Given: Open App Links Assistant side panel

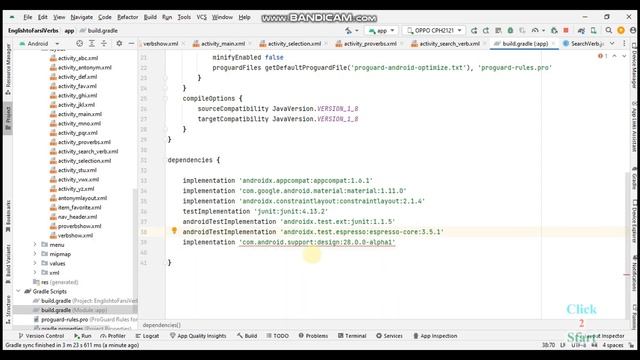Looking at the screenshot, I should point(634,127).
